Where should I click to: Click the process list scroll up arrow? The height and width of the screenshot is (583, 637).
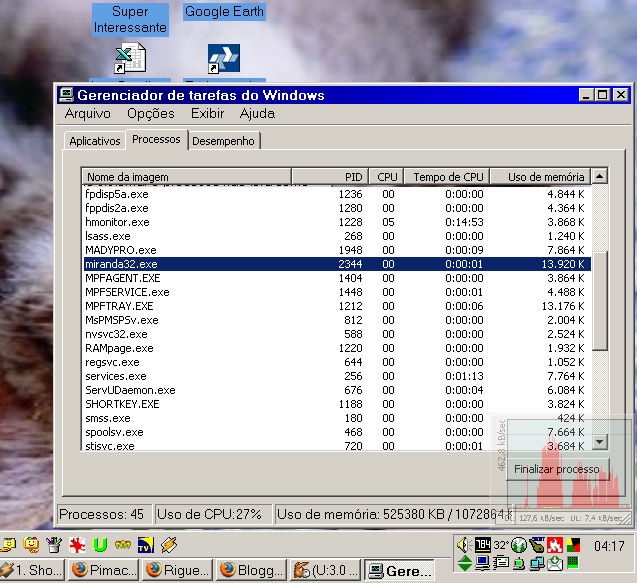click(x=599, y=176)
